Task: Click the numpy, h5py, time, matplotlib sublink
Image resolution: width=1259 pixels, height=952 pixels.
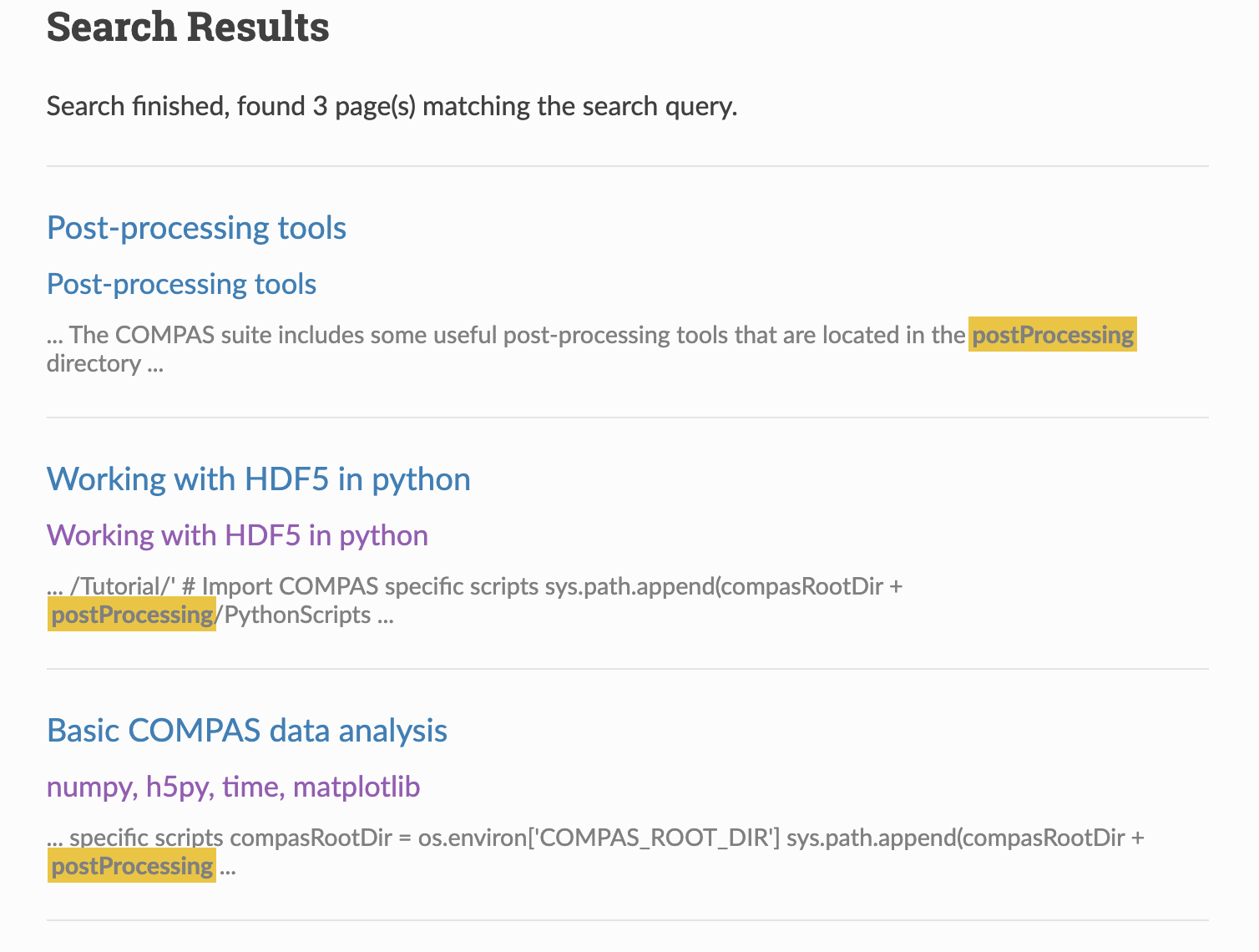Action: (235, 787)
